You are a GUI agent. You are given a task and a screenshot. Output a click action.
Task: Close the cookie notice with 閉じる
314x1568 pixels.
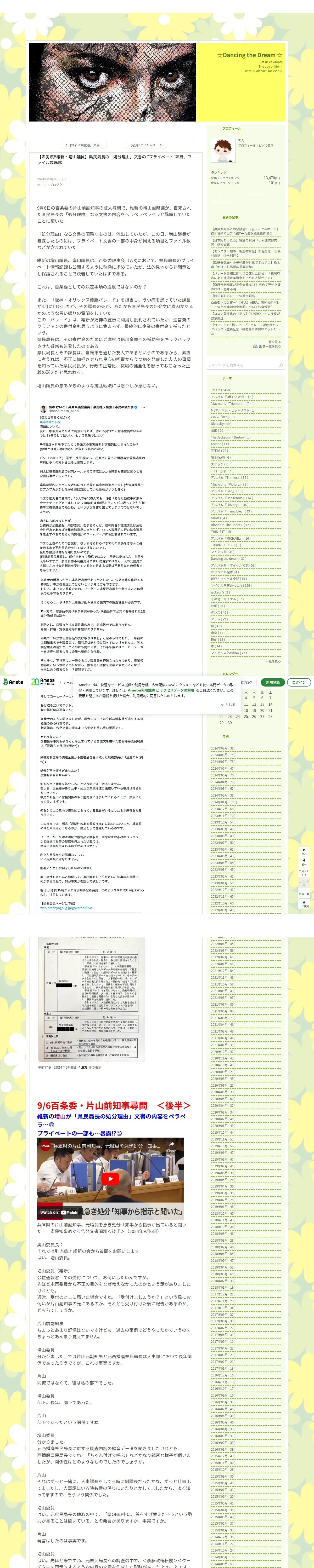coord(227,705)
